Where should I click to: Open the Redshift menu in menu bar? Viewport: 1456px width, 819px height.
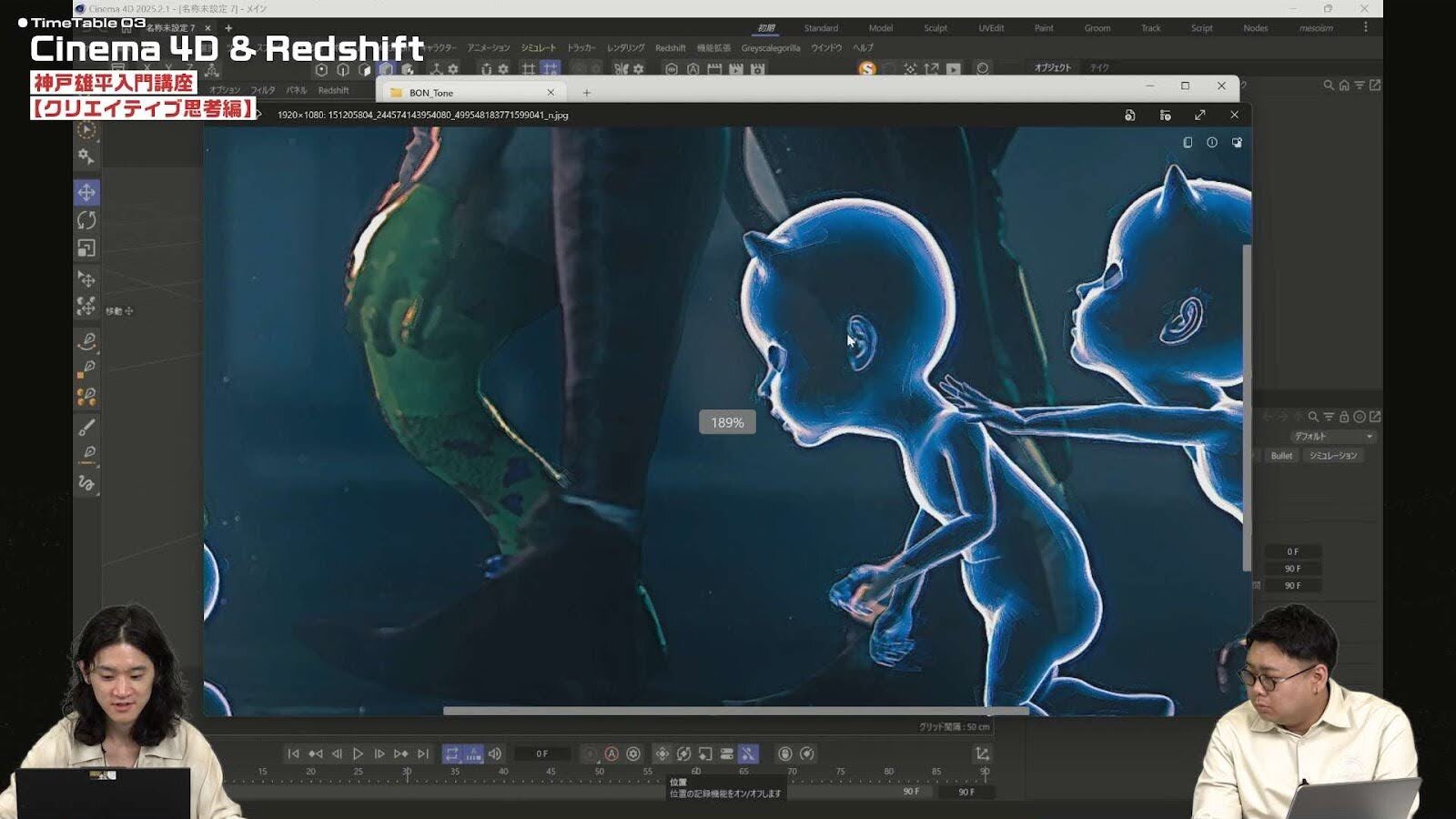pos(670,48)
